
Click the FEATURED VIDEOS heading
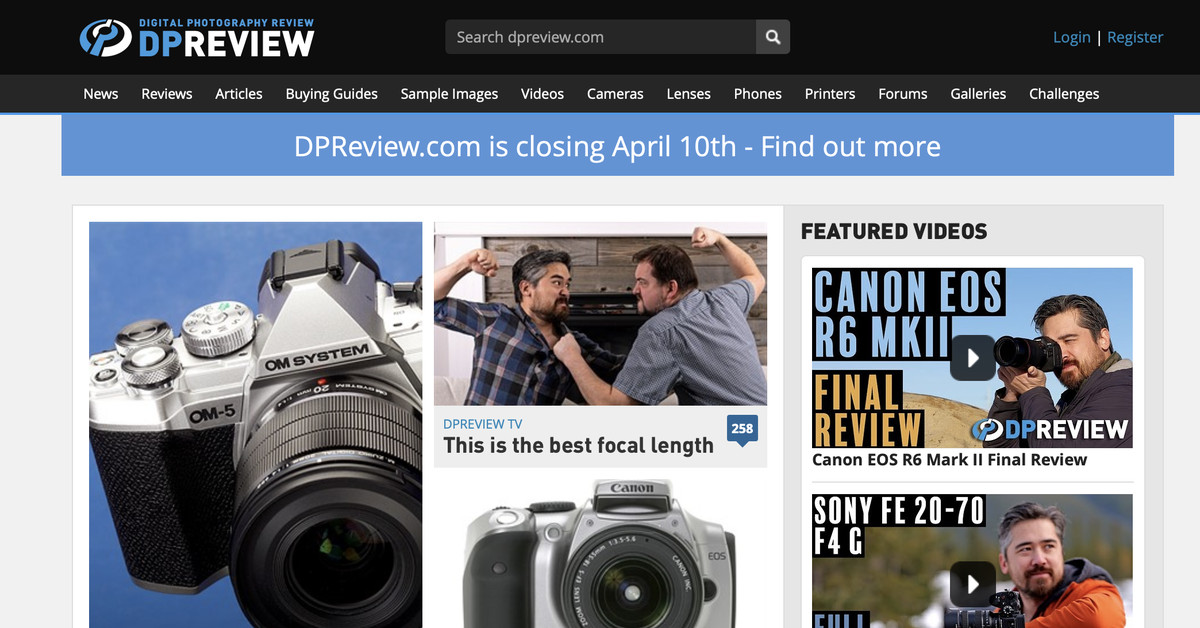pos(894,231)
